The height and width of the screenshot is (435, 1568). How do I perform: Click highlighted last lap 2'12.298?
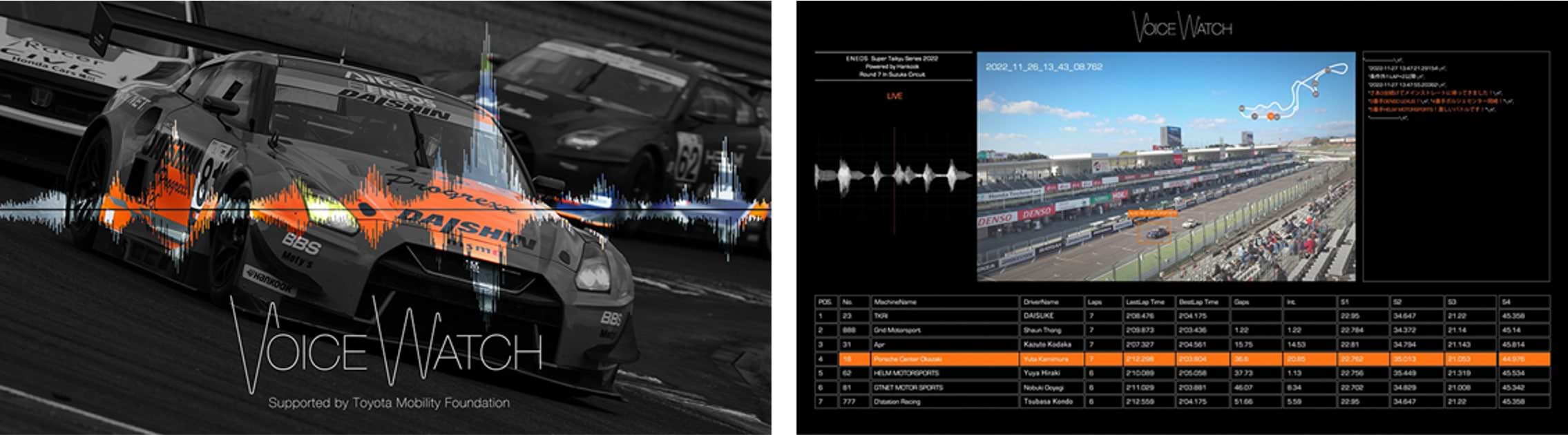[1140, 359]
